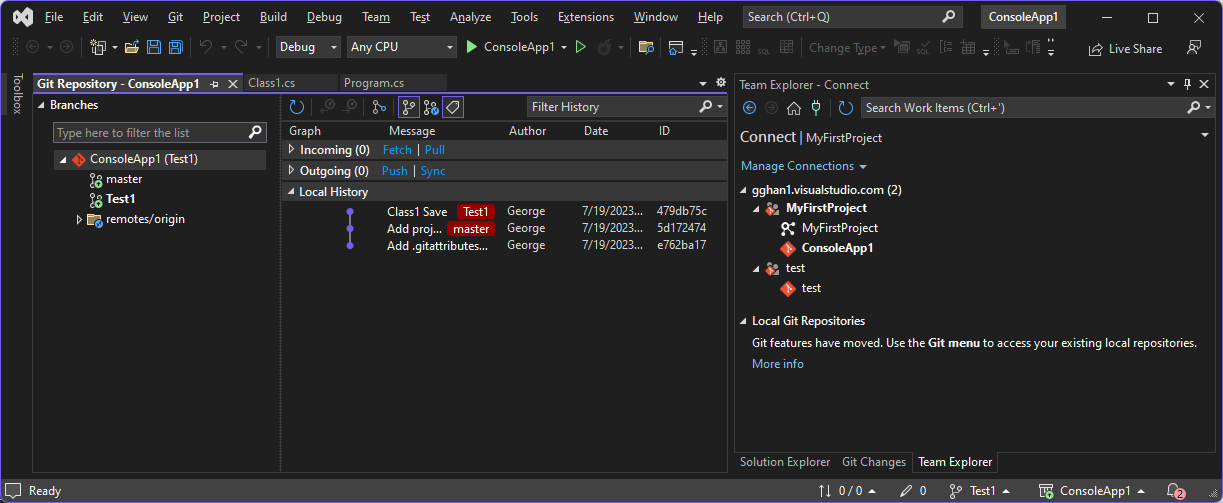Click the Live Share button

pos(1125,48)
